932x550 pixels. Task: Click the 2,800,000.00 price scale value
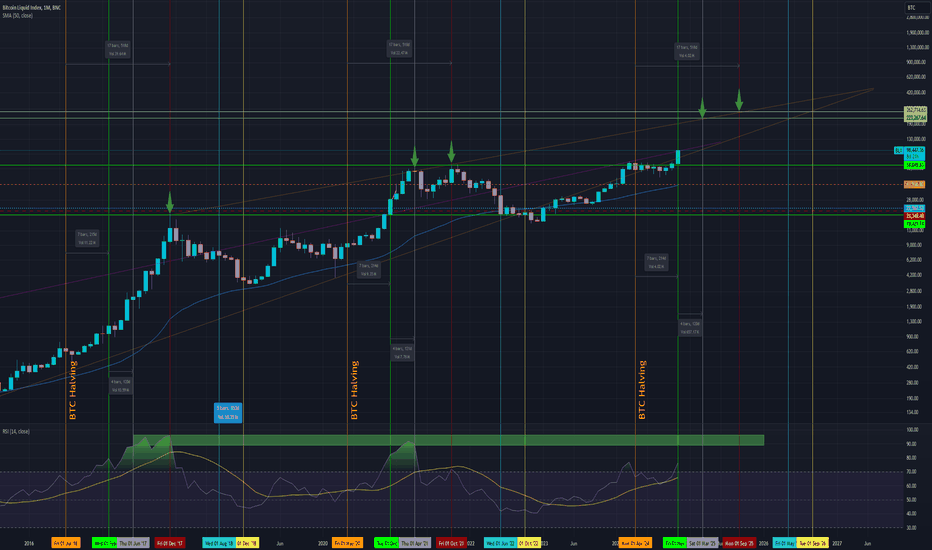(x=917, y=18)
